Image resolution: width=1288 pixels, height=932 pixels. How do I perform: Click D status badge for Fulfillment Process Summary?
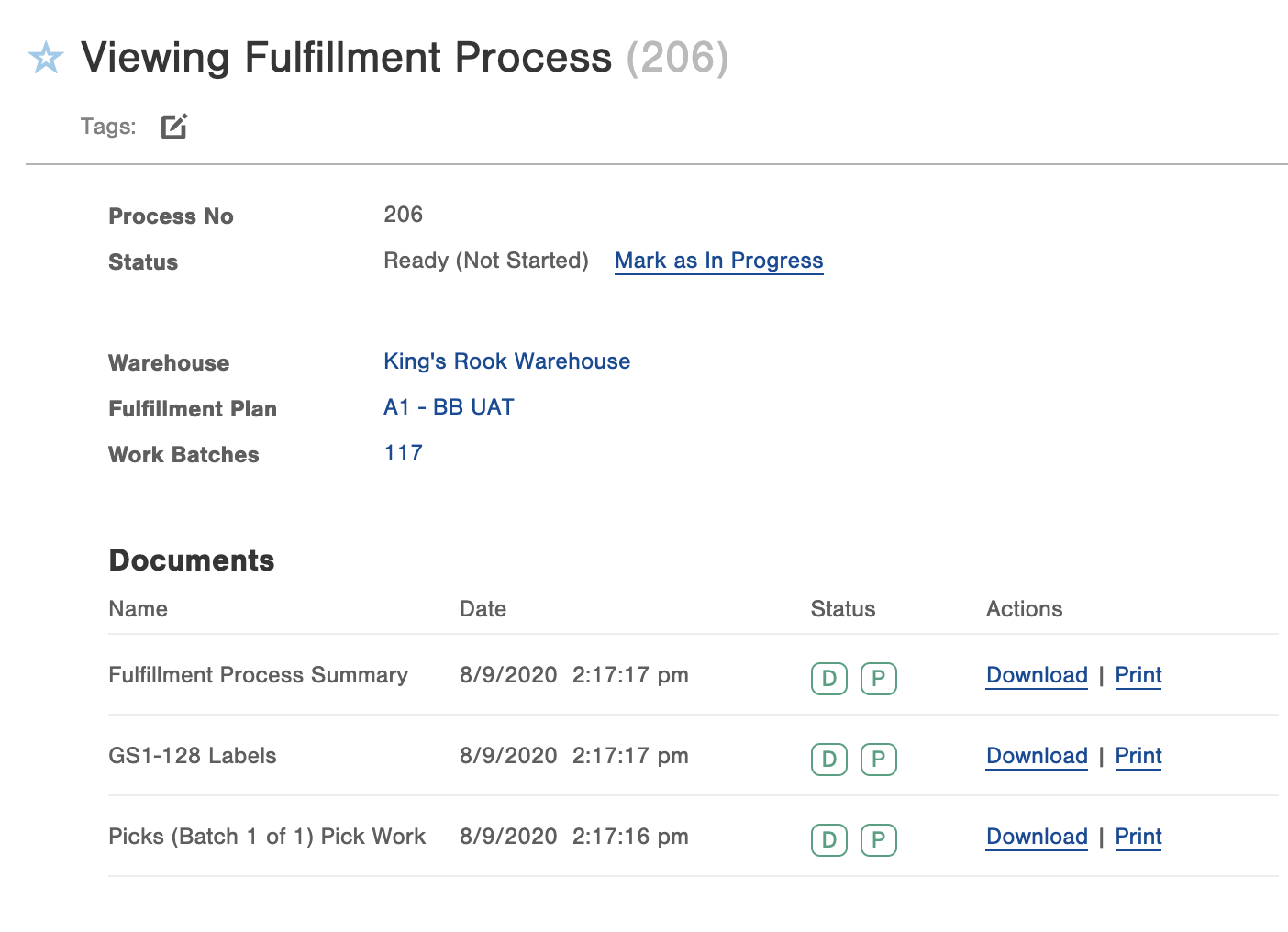[828, 678]
